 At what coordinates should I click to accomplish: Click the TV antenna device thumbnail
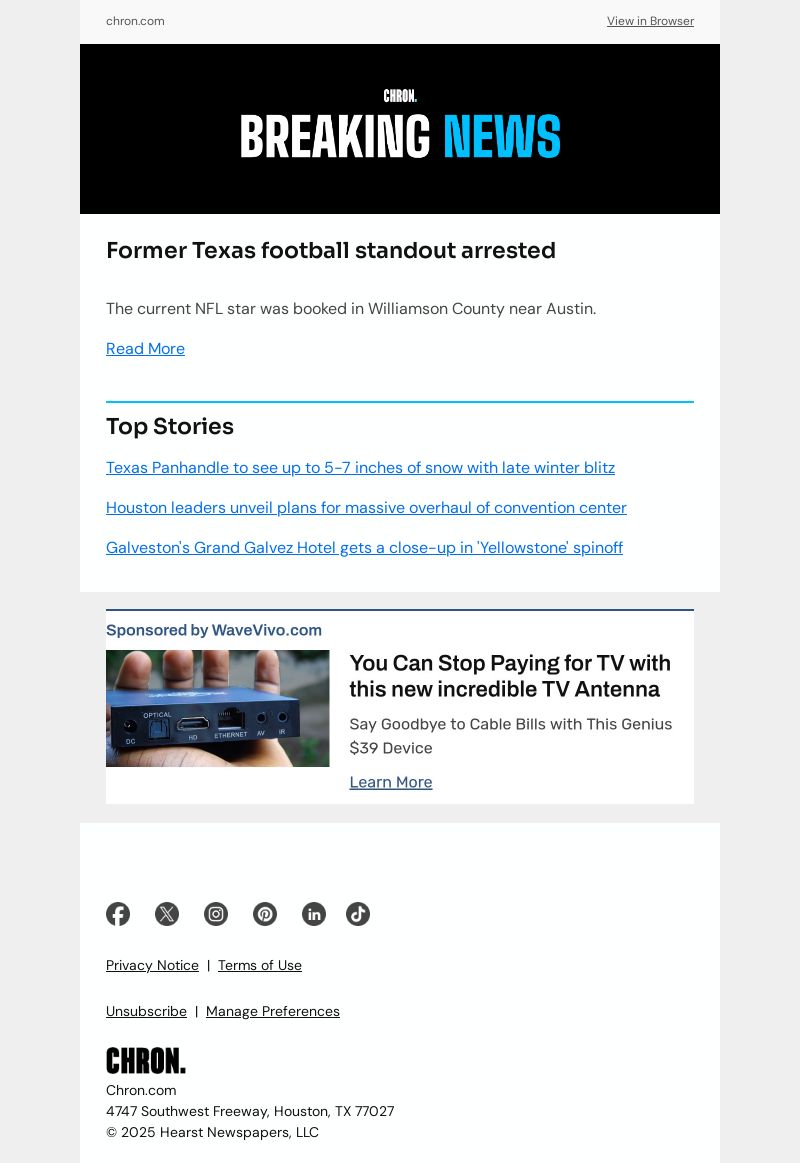point(217,708)
